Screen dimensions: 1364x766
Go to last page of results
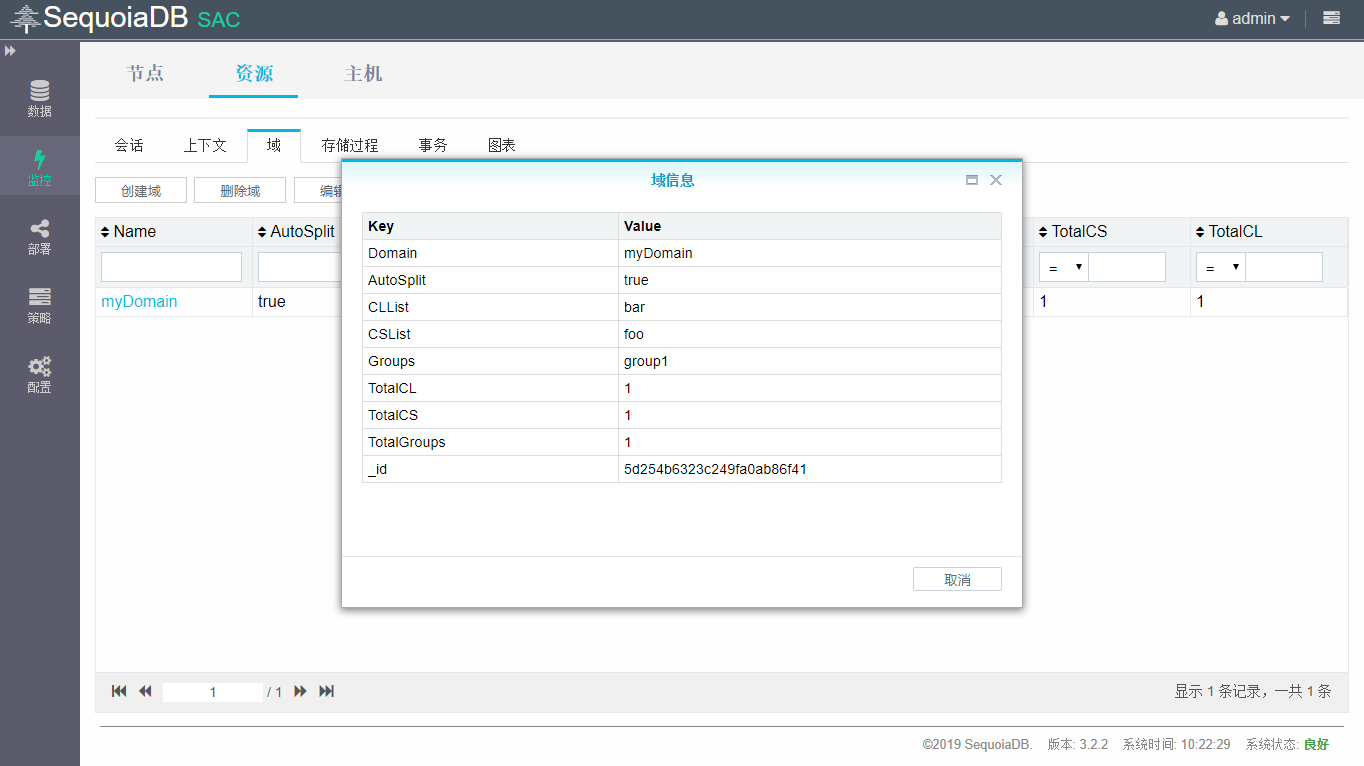pos(326,691)
